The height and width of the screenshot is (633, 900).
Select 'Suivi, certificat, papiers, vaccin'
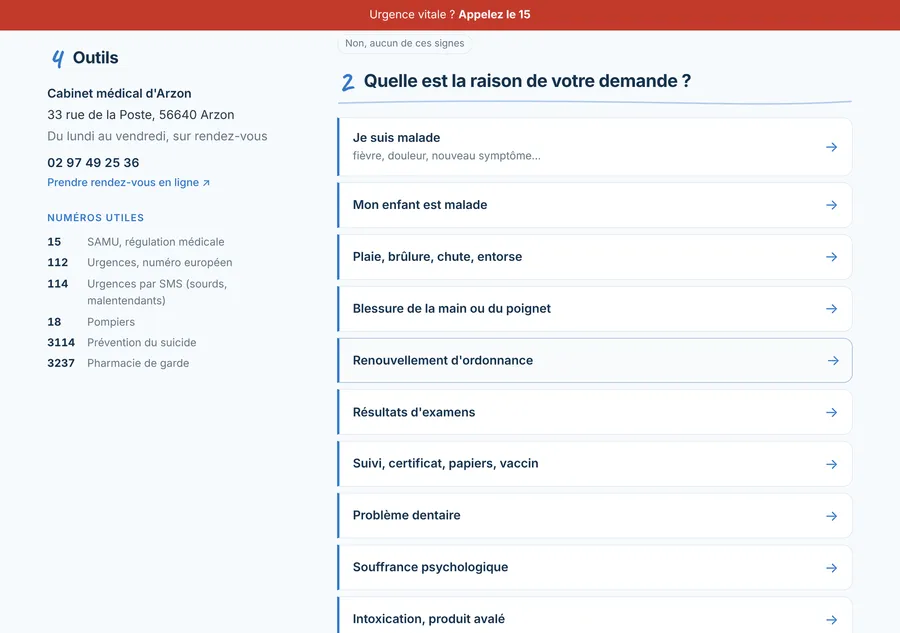click(595, 464)
